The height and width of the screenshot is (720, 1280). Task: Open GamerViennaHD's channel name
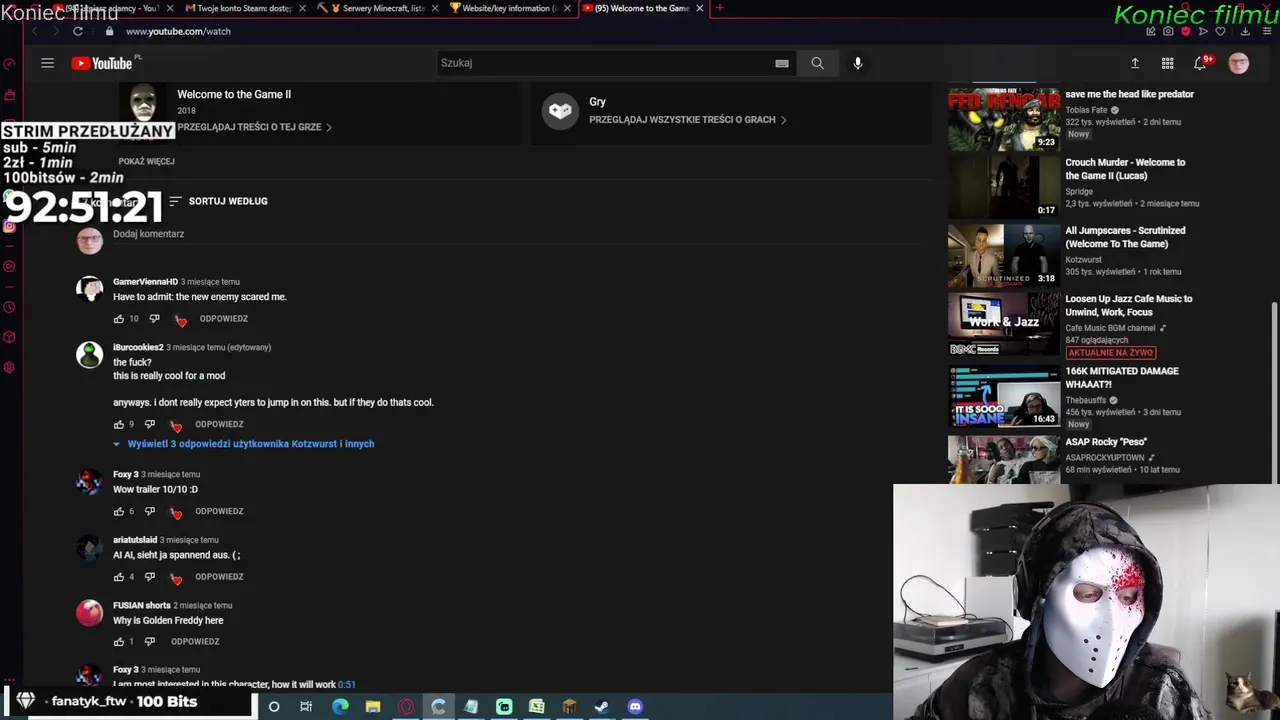tap(145, 282)
